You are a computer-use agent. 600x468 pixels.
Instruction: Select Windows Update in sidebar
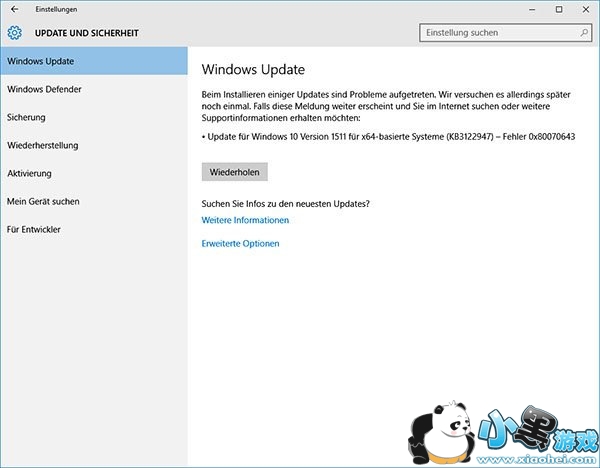pos(94,61)
